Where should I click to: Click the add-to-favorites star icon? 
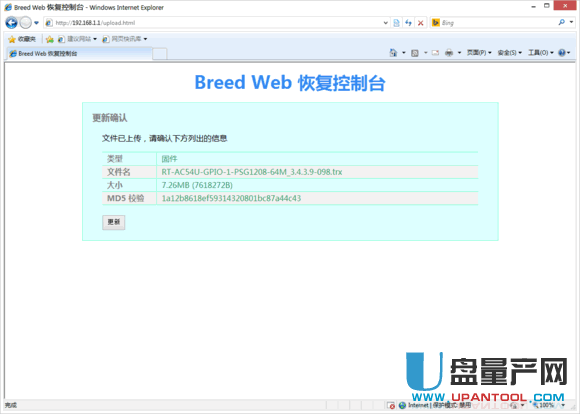point(50,39)
